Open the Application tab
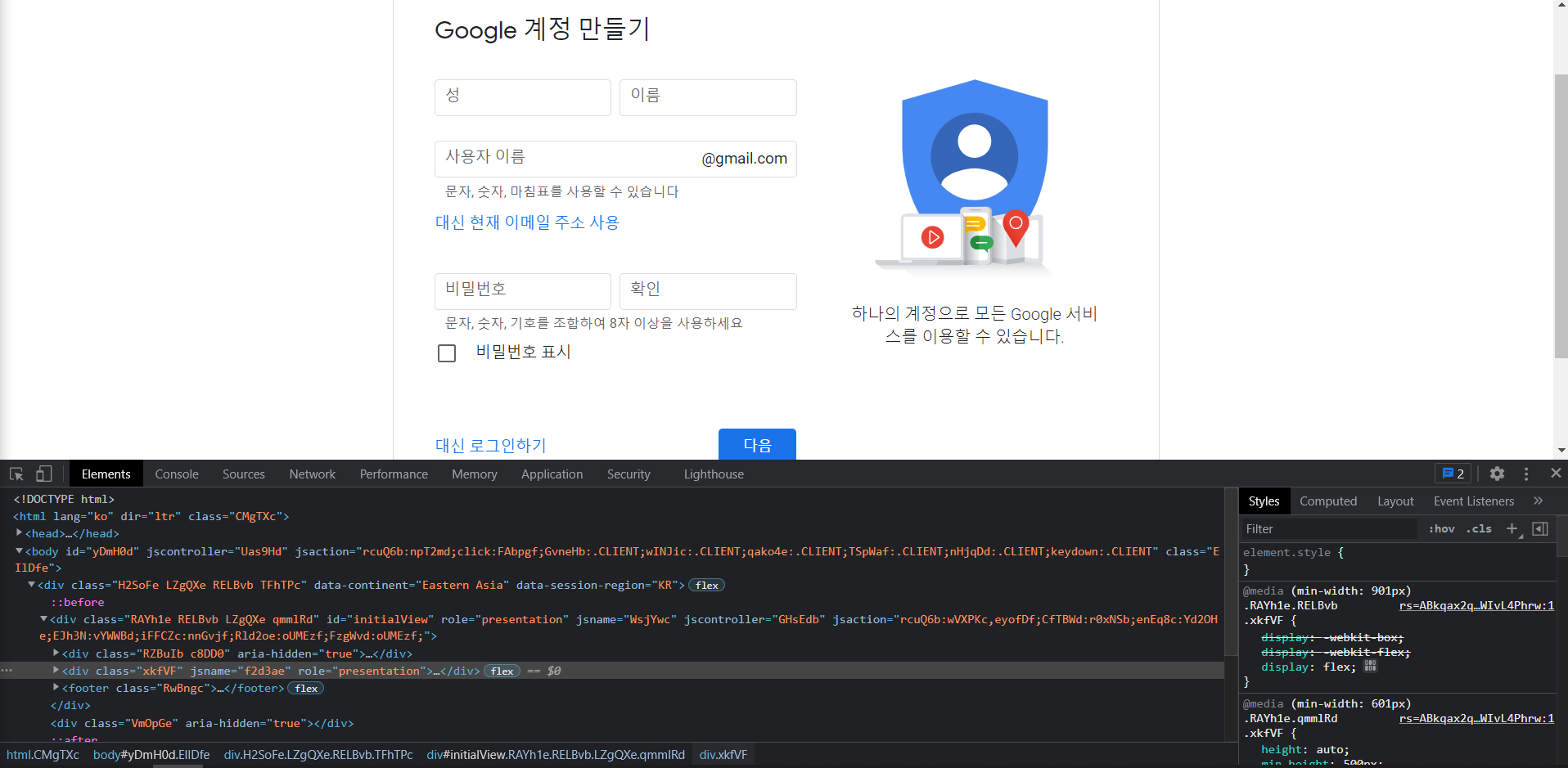Viewport: 1568px width, 768px height. pos(552,474)
